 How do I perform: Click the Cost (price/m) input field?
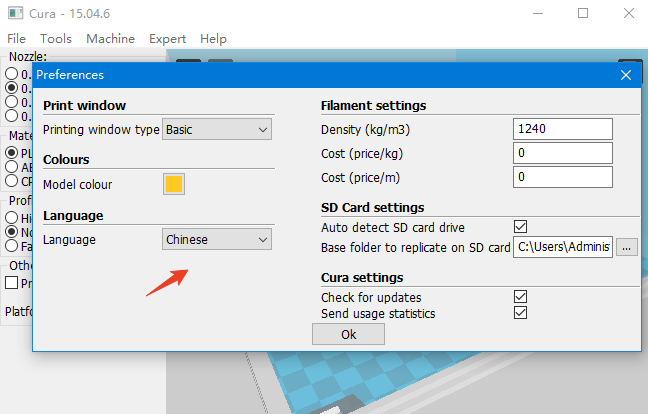pyautogui.click(x=562, y=177)
